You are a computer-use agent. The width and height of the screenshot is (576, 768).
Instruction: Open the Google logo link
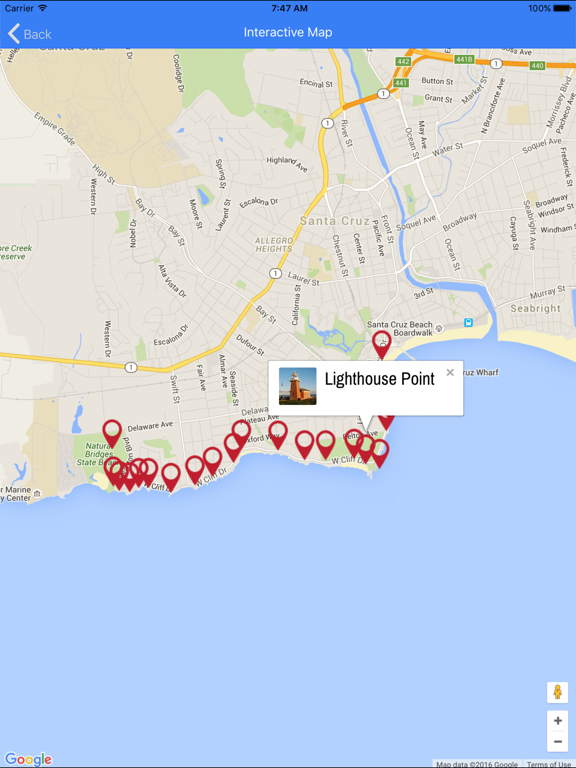tap(28, 759)
